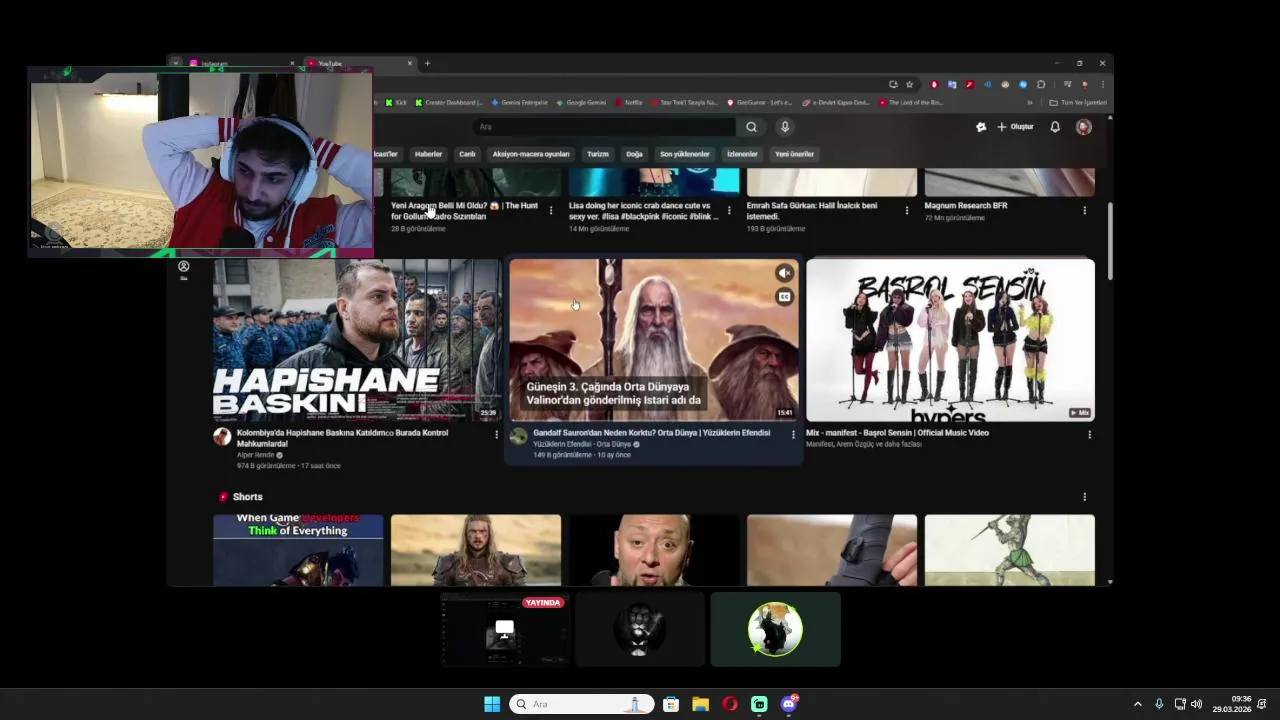Viewport: 1280px width, 720px height.
Task: Open the Creator Dashboard bookmark
Action: coord(449,103)
